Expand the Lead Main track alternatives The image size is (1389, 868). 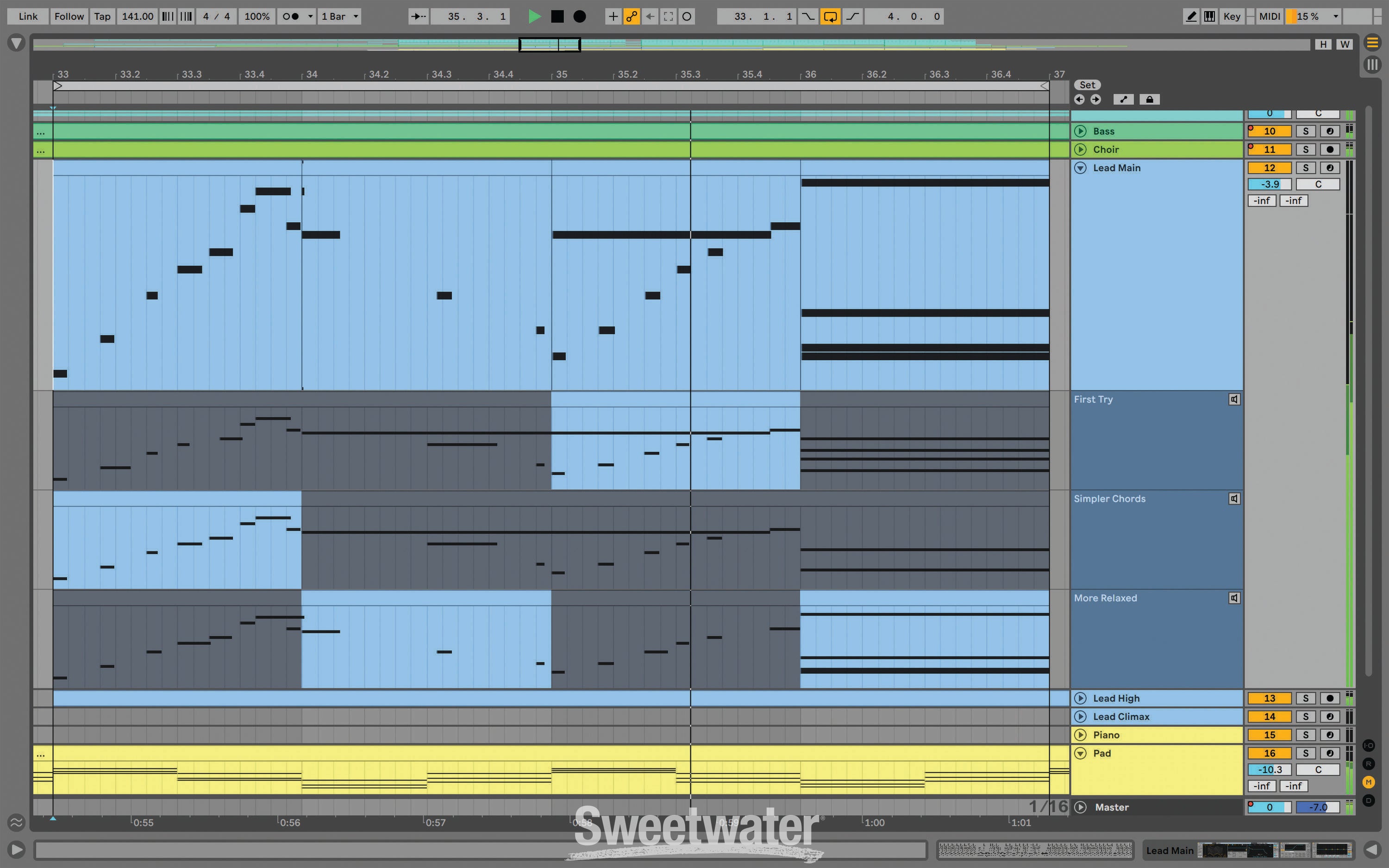click(1082, 168)
